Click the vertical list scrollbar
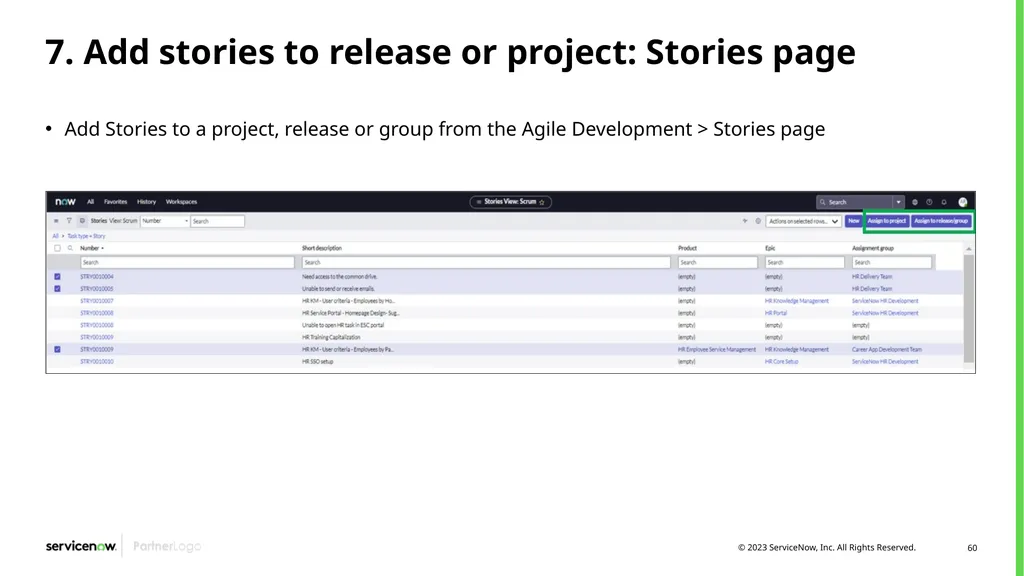Viewport: 1024px width, 576px height. (968, 307)
